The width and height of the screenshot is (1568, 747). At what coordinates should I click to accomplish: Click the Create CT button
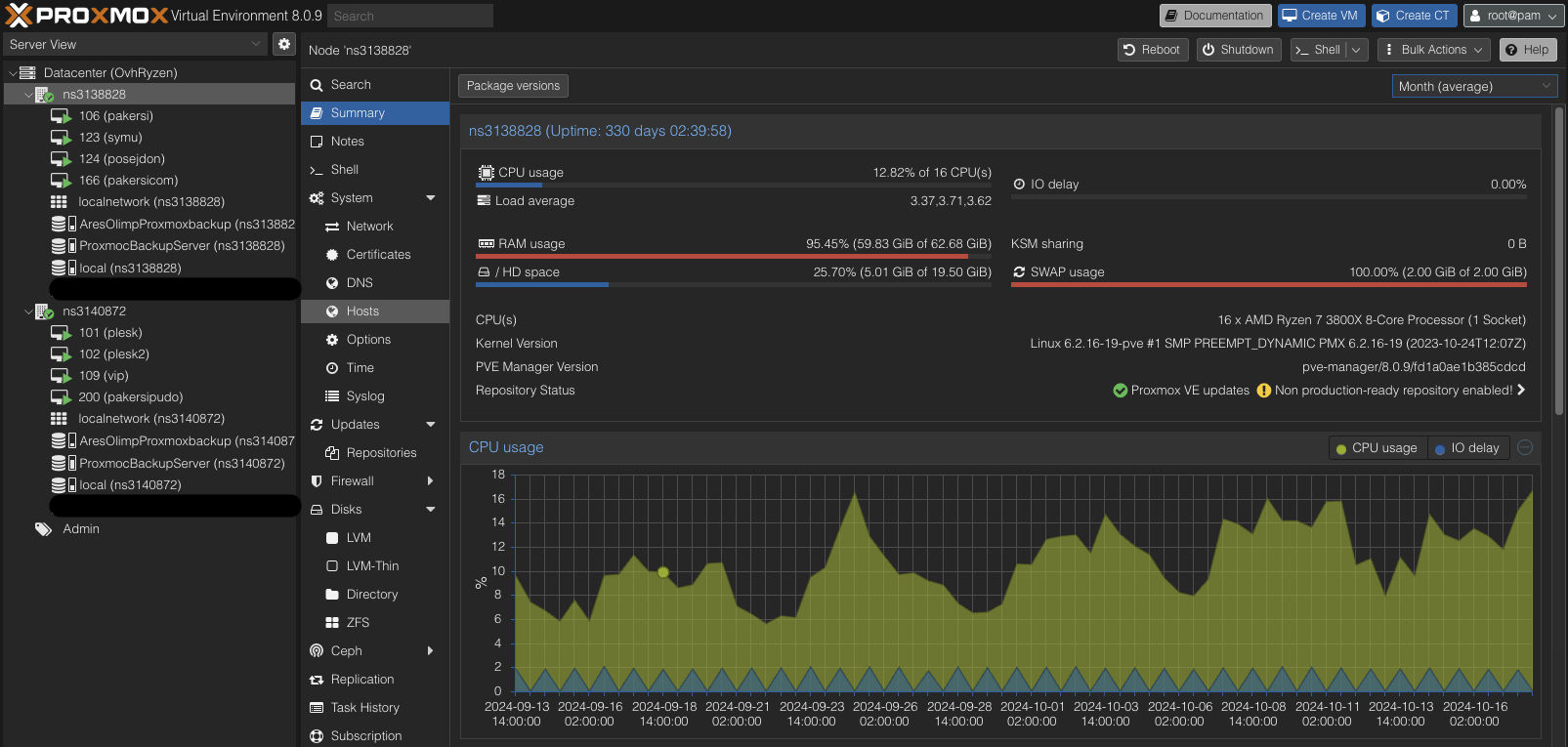[x=1414, y=16]
